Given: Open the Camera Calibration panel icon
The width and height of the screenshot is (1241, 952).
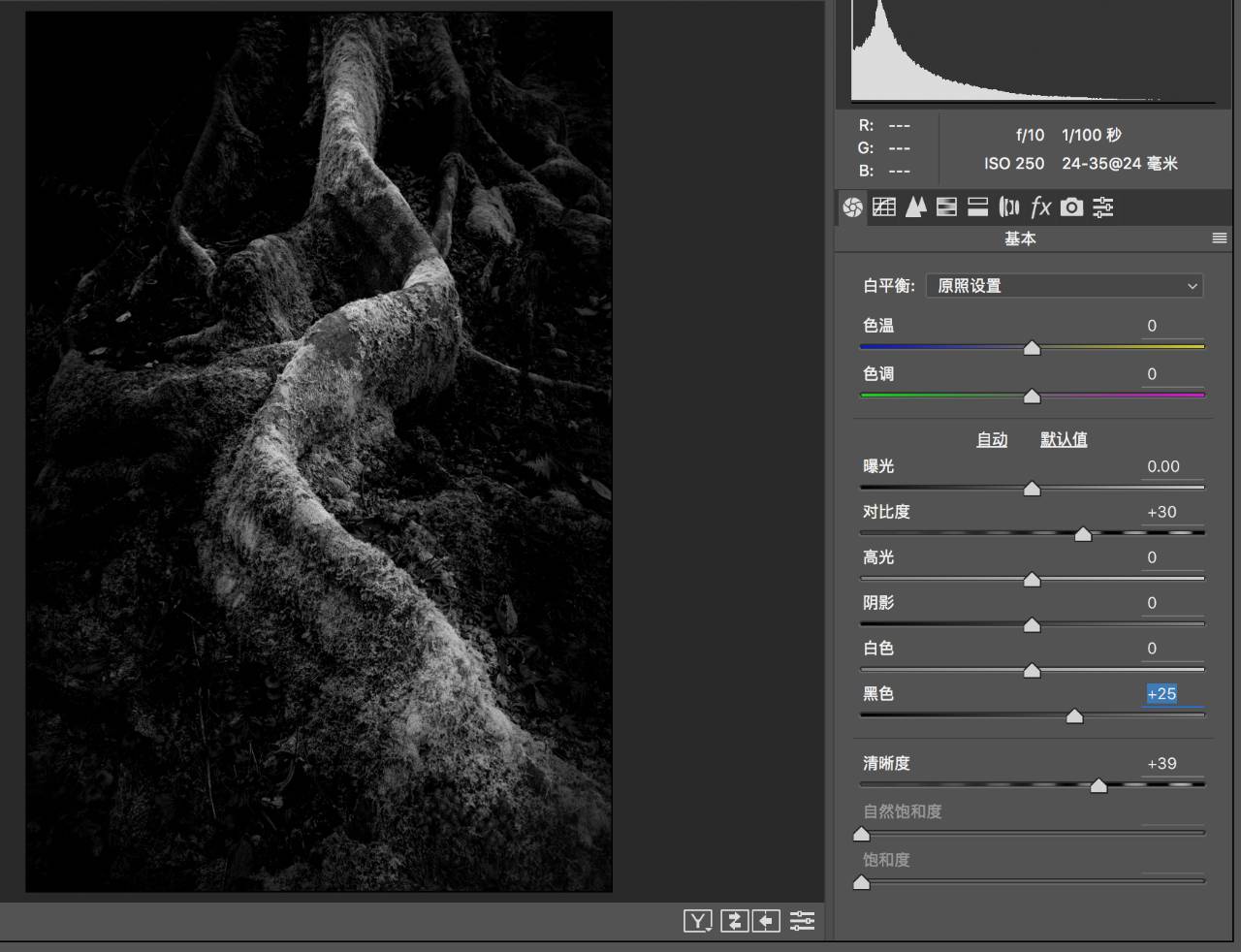Looking at the screenshot, I should [x=1071, y=206].
